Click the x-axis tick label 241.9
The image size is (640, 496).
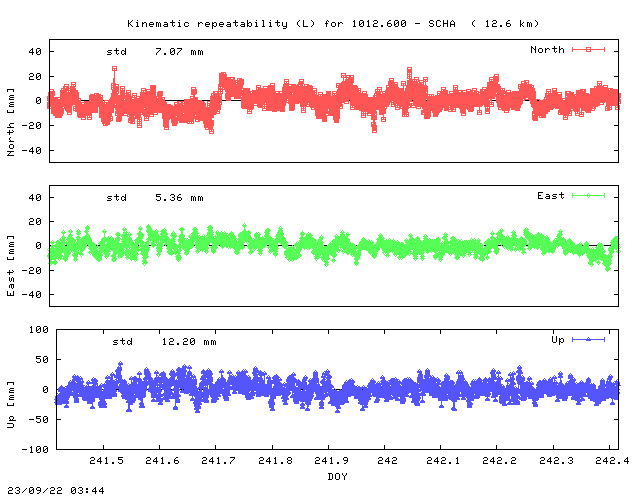(331, 460)
